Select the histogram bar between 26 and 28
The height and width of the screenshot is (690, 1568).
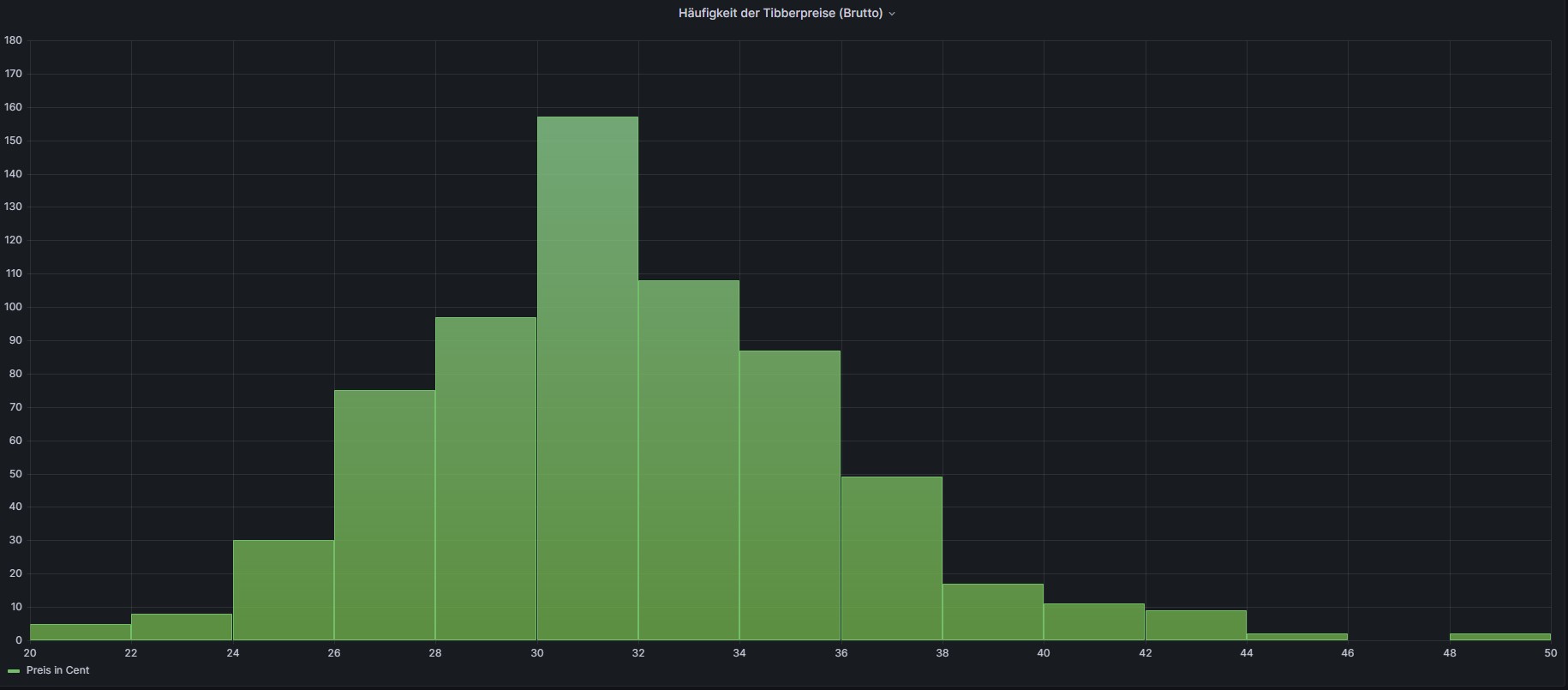pyautogui.click(x=385, y=515)
